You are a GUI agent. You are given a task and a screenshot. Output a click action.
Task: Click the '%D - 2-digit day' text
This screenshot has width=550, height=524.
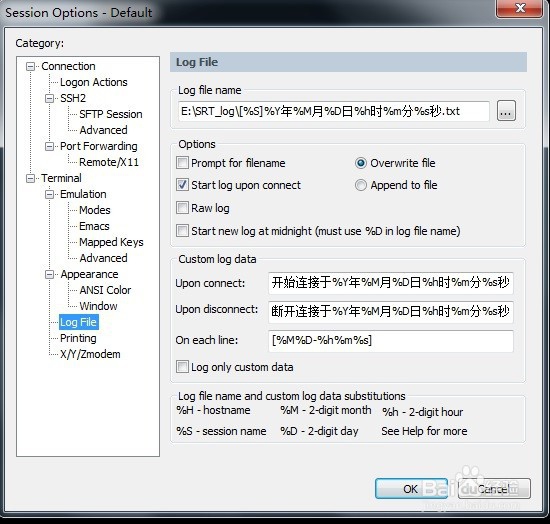pyautogui.click(x=319, y=431)
